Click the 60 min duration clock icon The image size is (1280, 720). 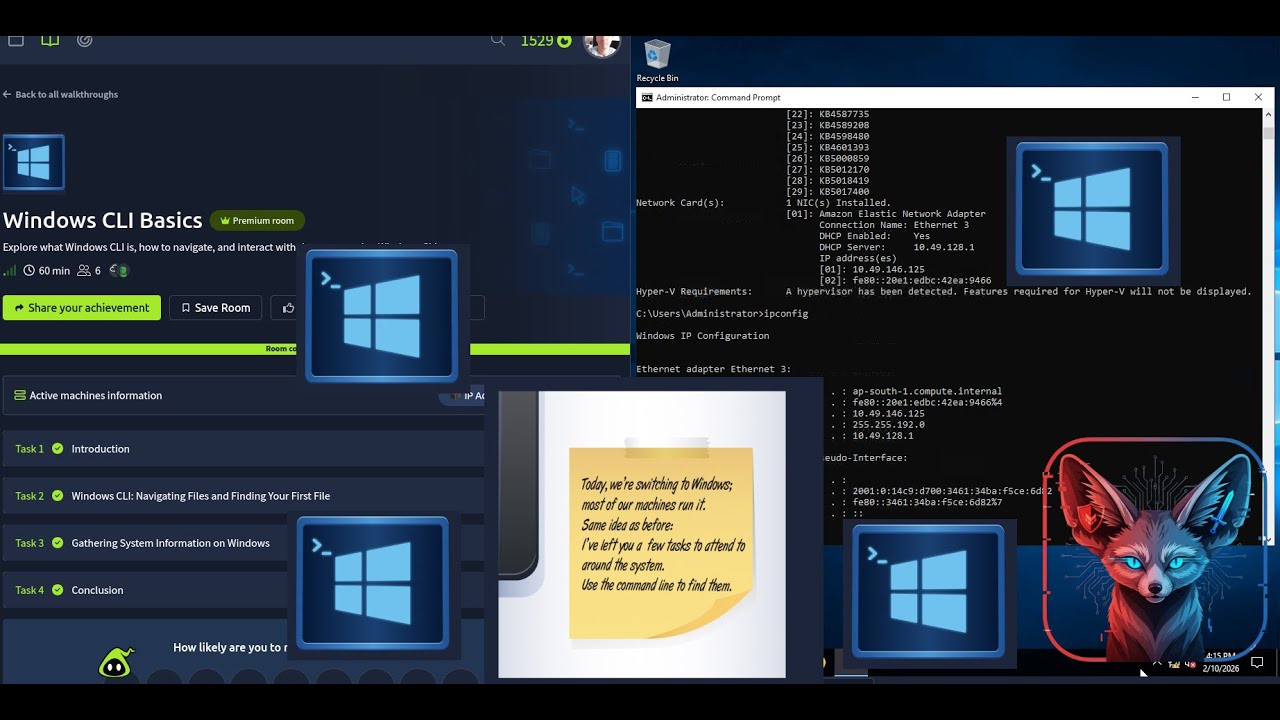(29, 270)
